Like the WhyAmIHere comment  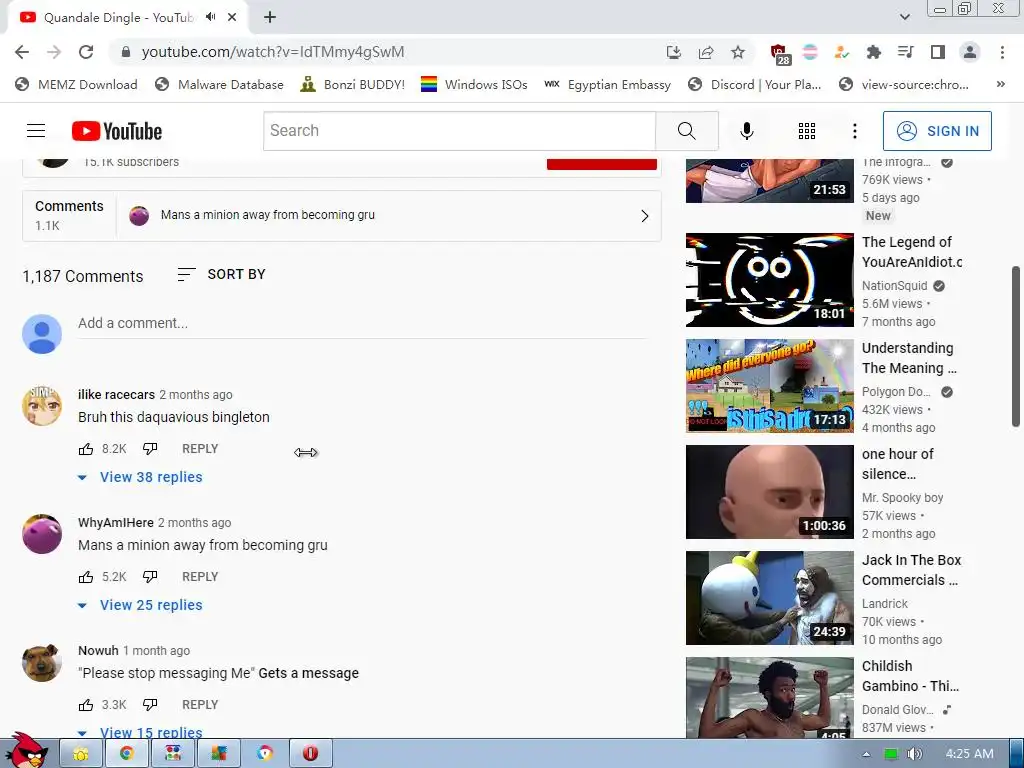point(86,577)
